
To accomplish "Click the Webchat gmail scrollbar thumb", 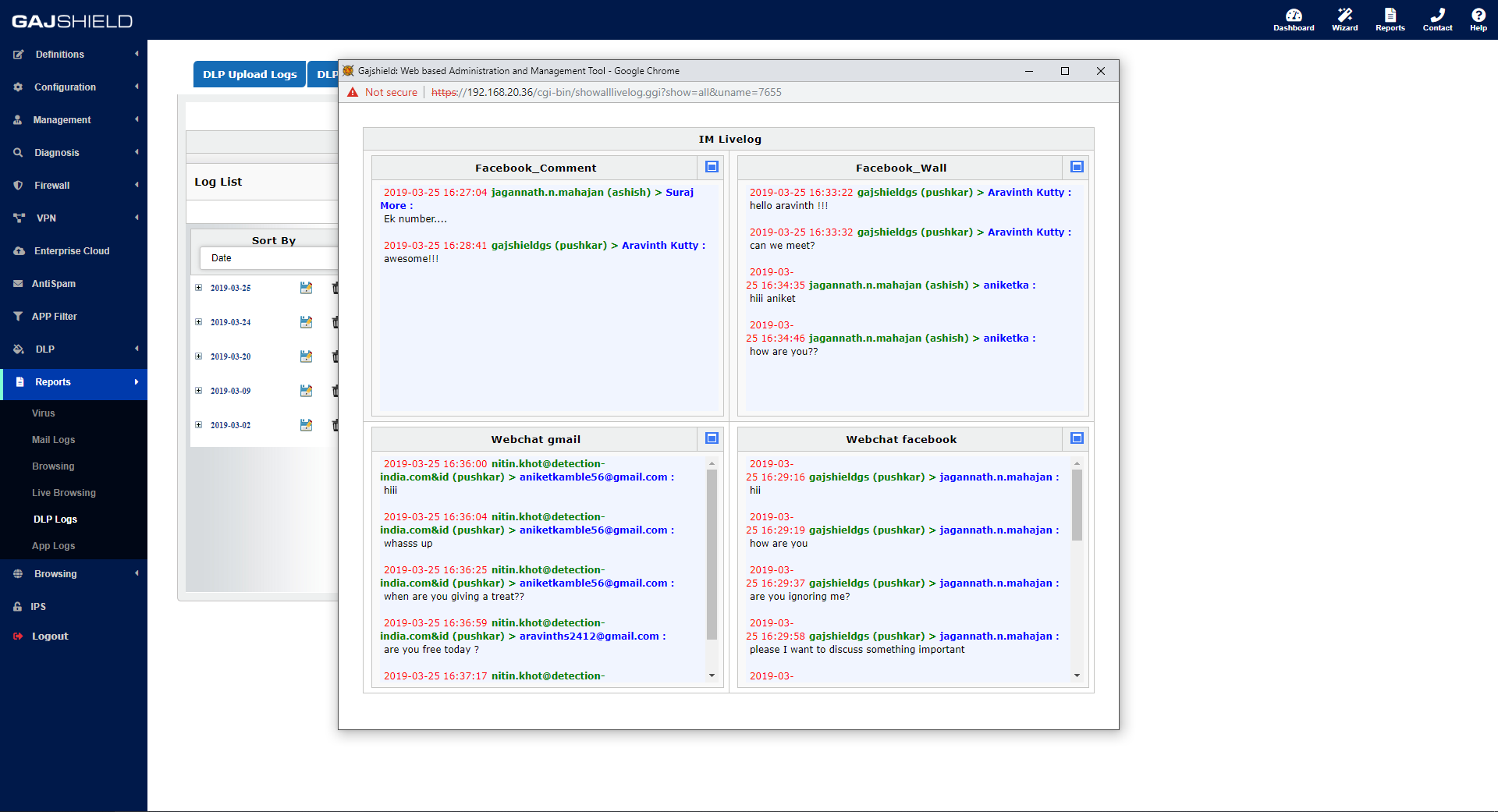I will pos(712,554).
